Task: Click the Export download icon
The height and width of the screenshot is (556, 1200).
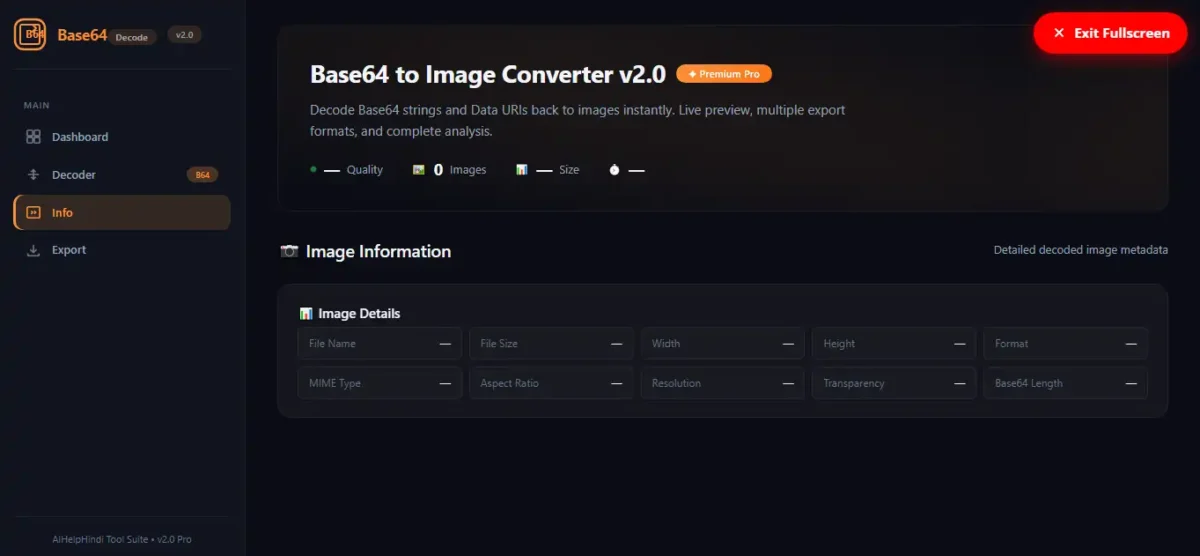Action: click(x=33, y=250)
